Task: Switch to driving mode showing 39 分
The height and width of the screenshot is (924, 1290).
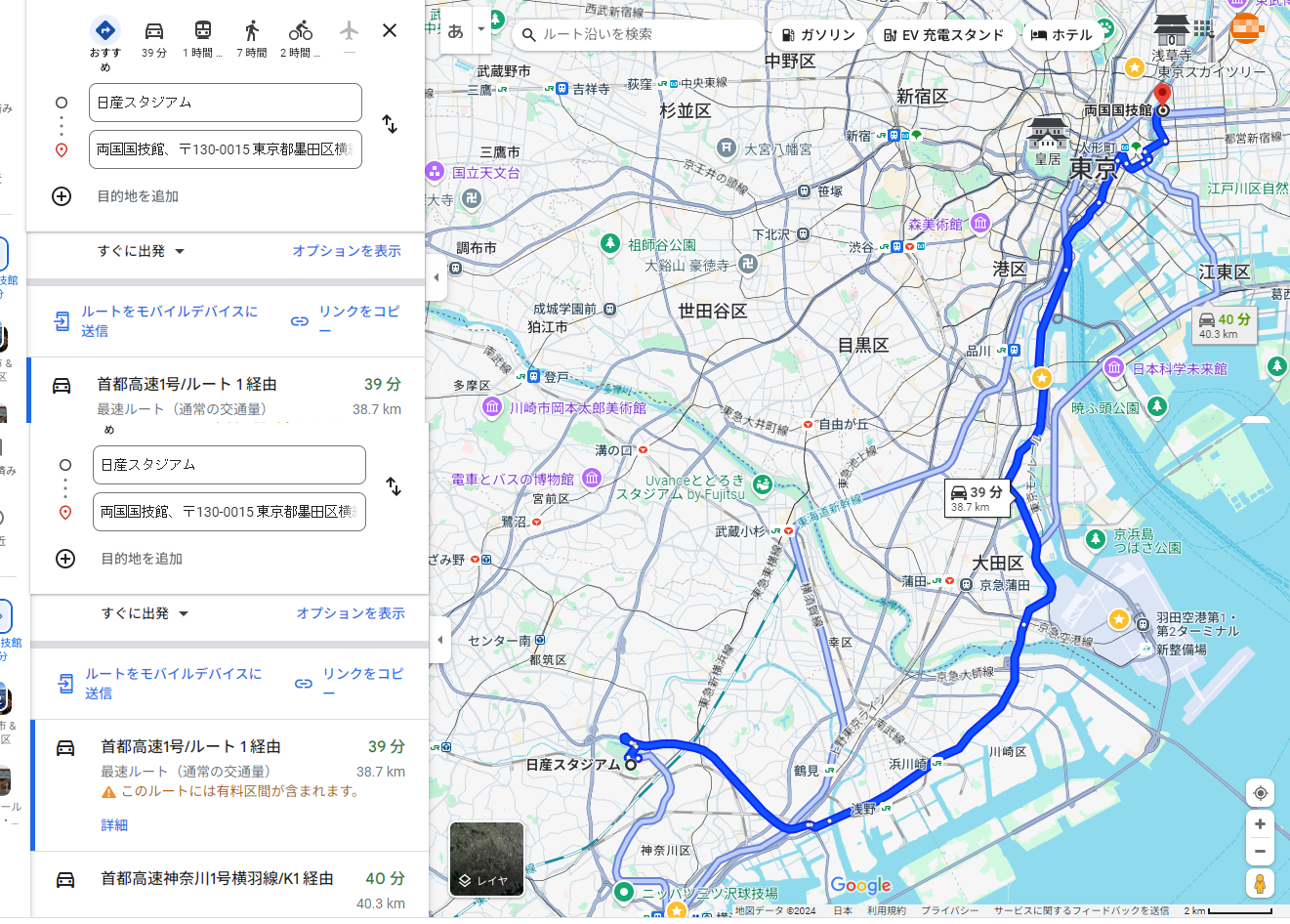Action: click(154, 40)
